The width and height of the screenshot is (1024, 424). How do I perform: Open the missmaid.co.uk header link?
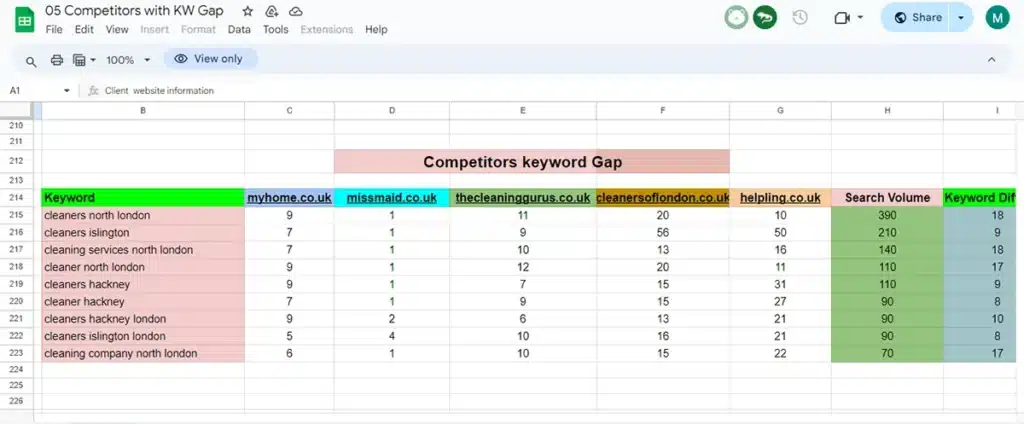click(x=391, y=198)
